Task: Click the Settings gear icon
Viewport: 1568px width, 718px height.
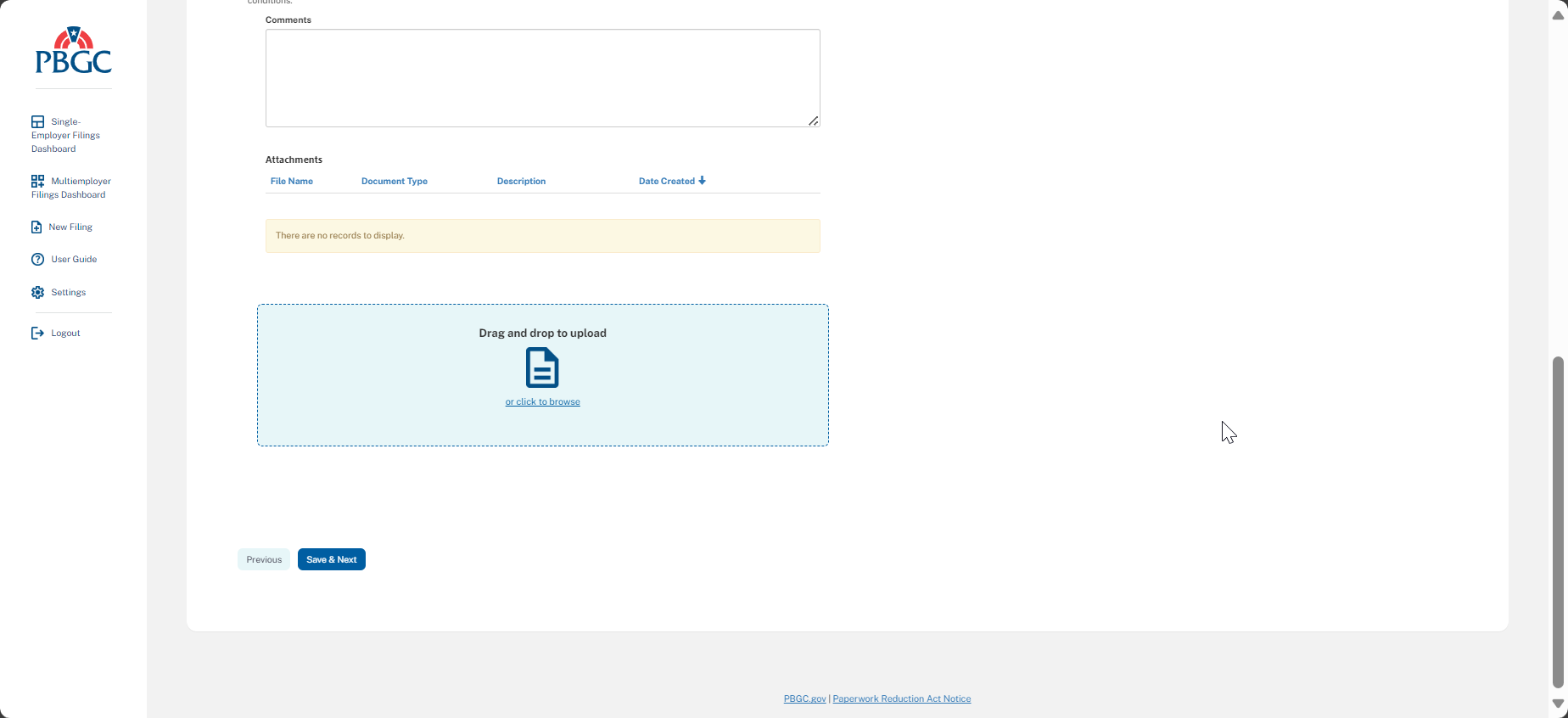Action: (x=37, y=292)
